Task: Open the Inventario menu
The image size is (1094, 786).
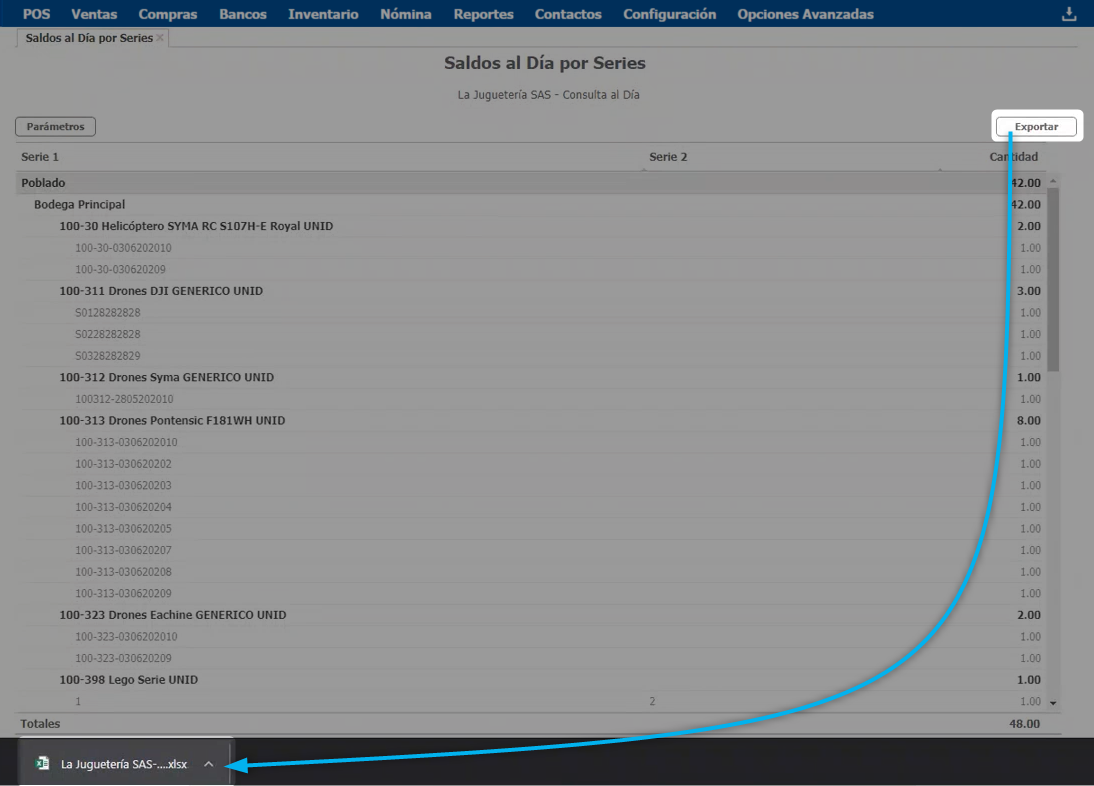Action: click(x=323, y=14)
